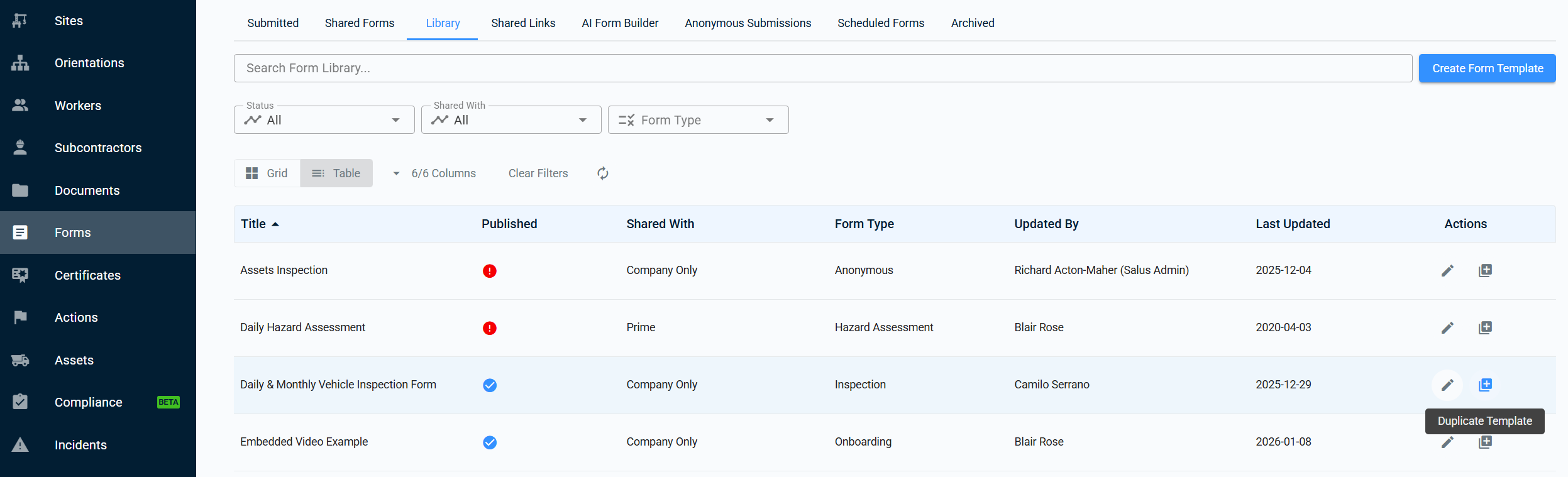Duplicate the Daily Hazard Assessment template
The image size is (1568, 477).
click(x=1485, y=328)
